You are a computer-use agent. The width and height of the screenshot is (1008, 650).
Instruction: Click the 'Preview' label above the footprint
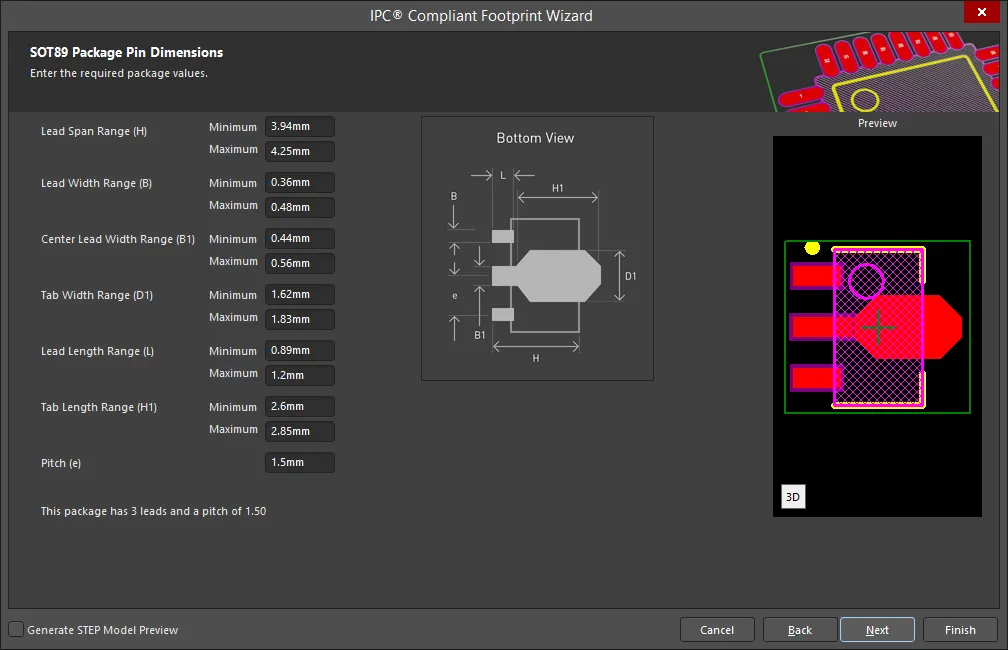[877, 123]
